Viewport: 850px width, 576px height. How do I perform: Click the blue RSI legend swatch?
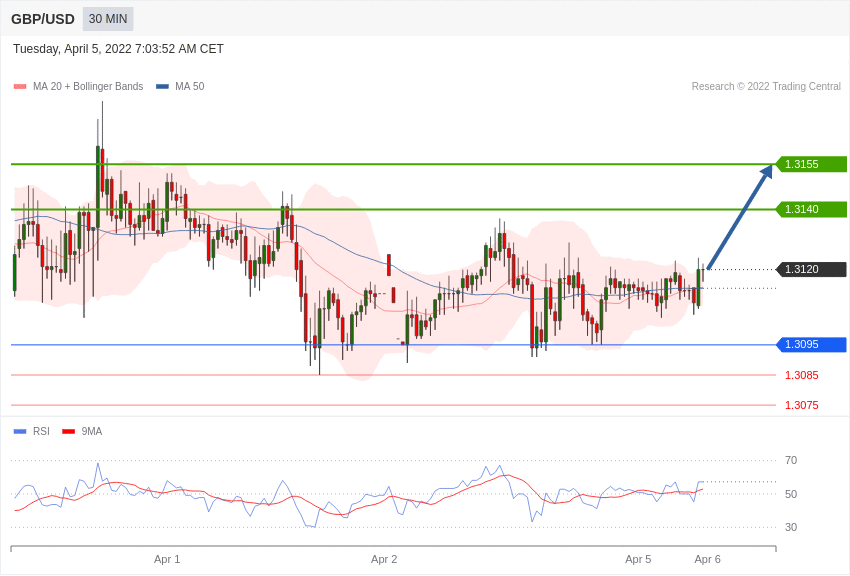pyautogui.click(x=20, y=431)
